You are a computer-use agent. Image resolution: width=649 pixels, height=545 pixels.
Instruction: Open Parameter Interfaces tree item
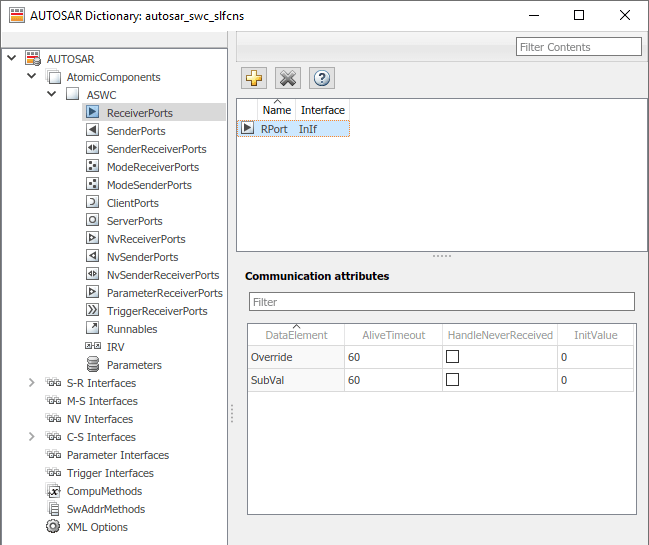click(x=118, y=455)
